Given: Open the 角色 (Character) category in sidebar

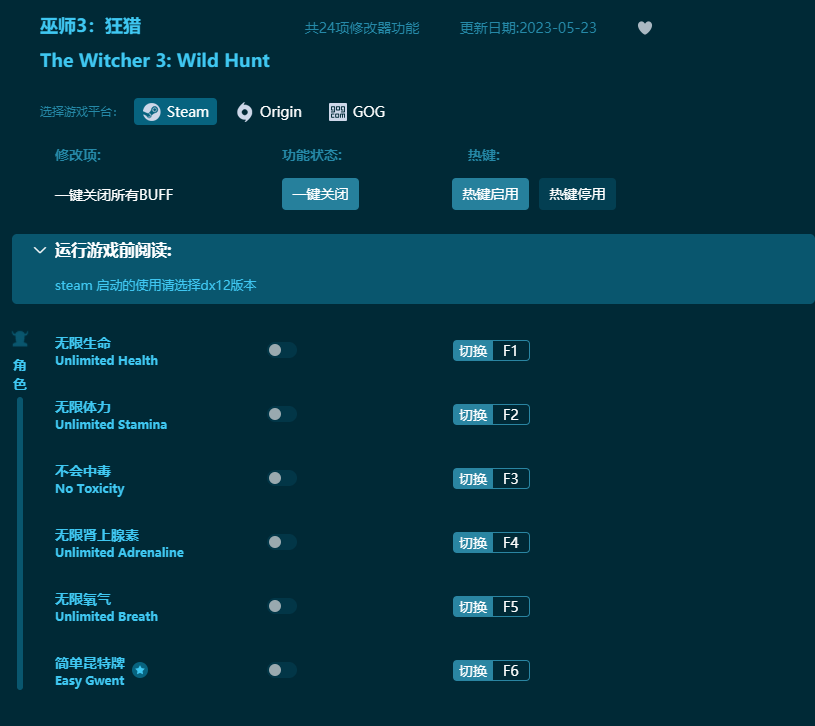Looking at the screenshot, I should coord(20,374).
